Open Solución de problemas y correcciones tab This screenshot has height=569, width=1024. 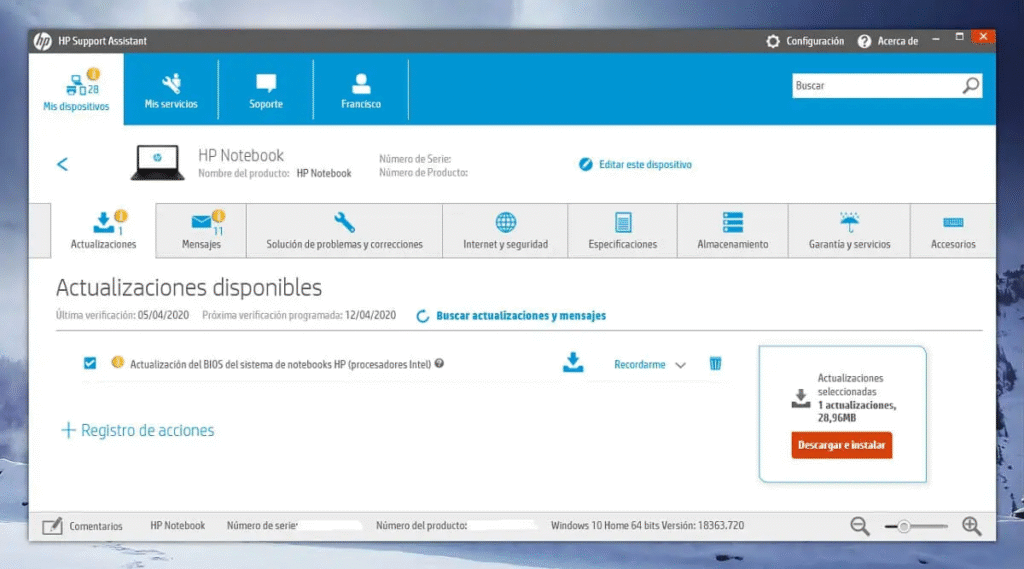click(344, 231)
